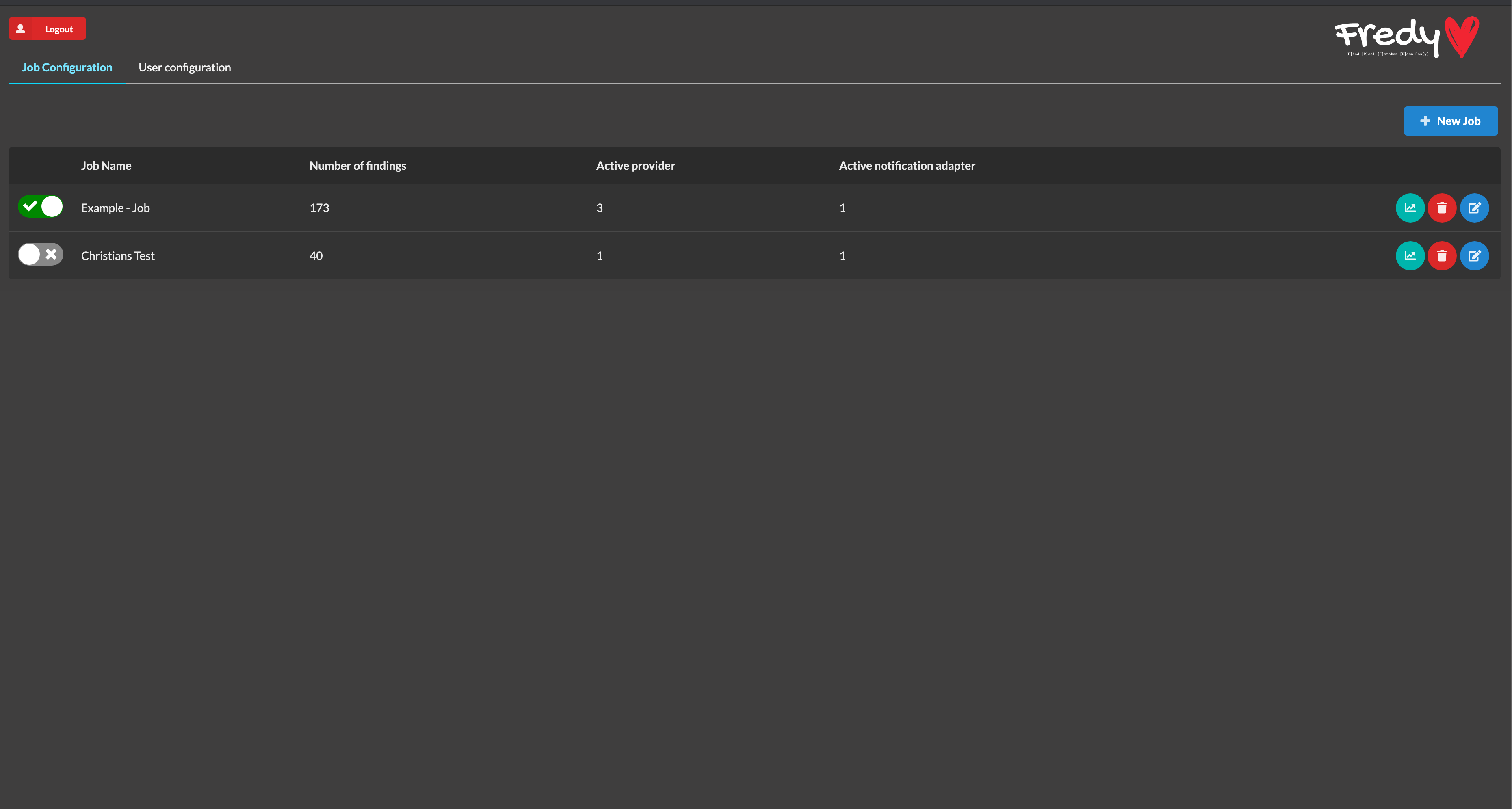The height and width of the screenshot is (809, 1512).
Task: Select the Christians Test name text
Action: click(118, 256)
